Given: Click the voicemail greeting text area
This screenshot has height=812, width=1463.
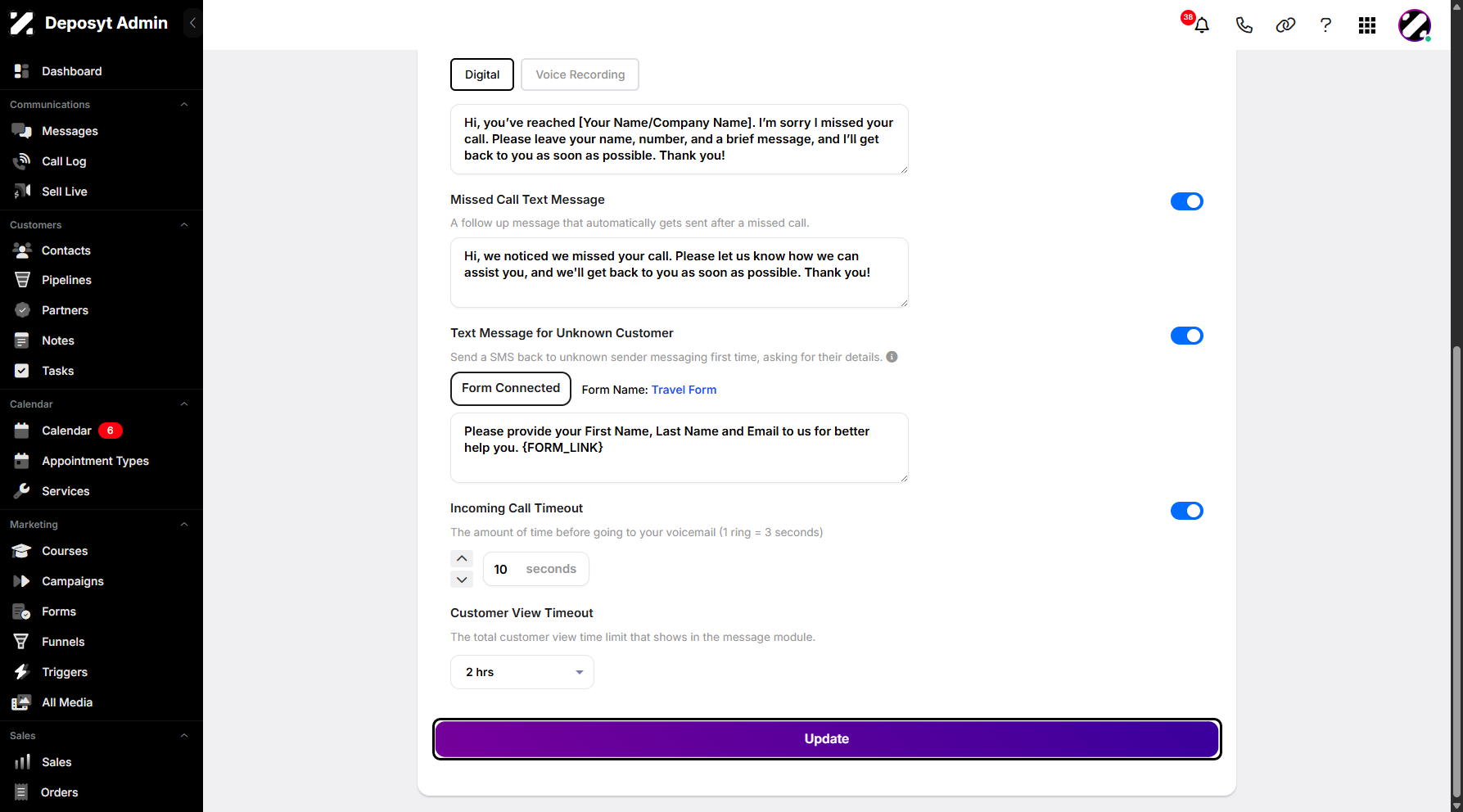Looking at the screenshot, I should click(x=680, y=139).
